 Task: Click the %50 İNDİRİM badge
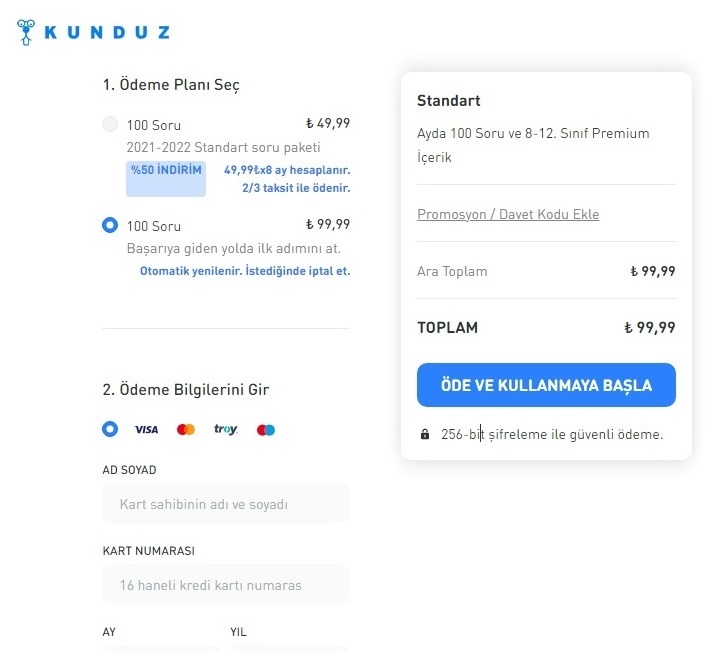(166, 172)
